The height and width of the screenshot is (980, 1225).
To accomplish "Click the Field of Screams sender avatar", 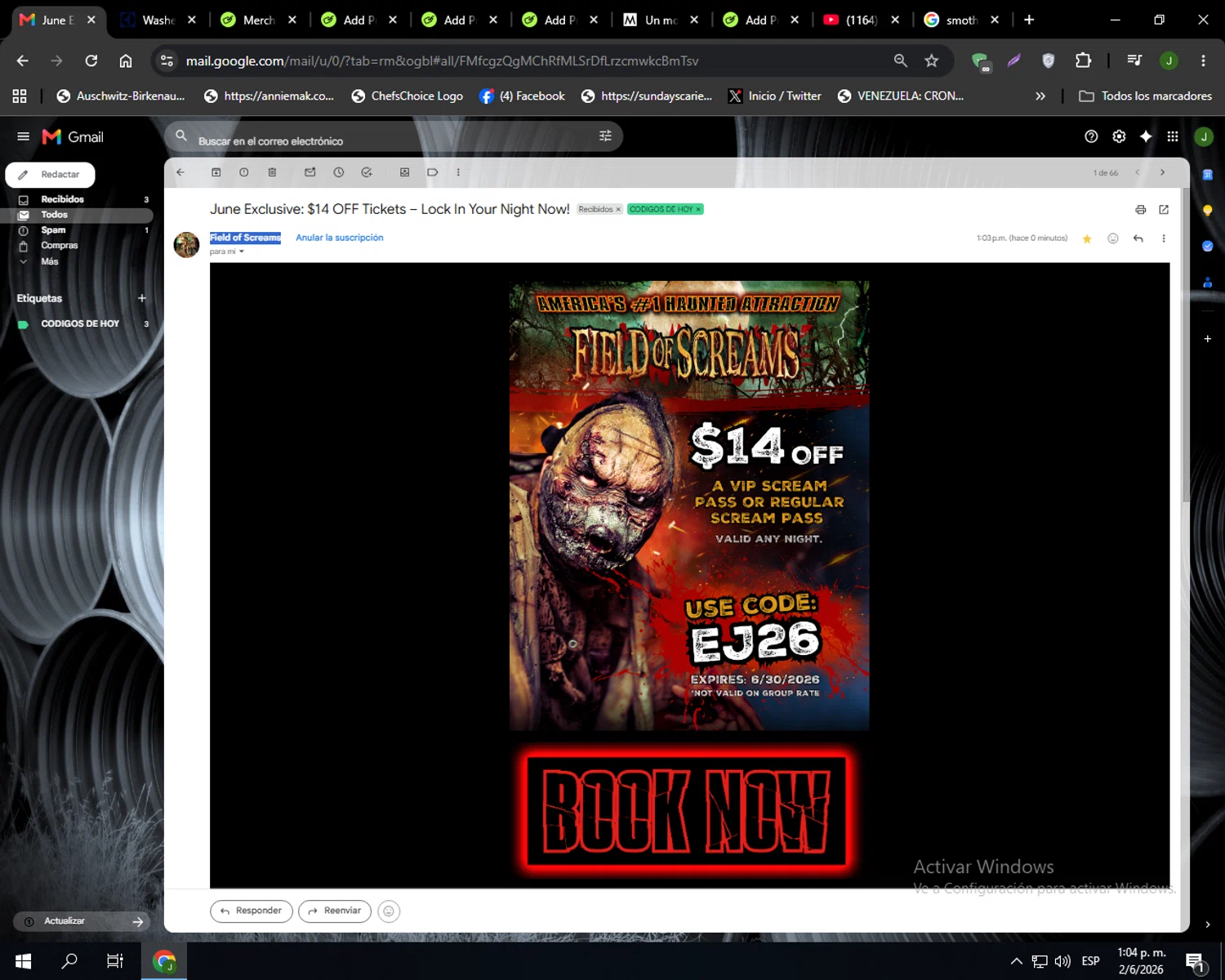I will tap(187, 244).
